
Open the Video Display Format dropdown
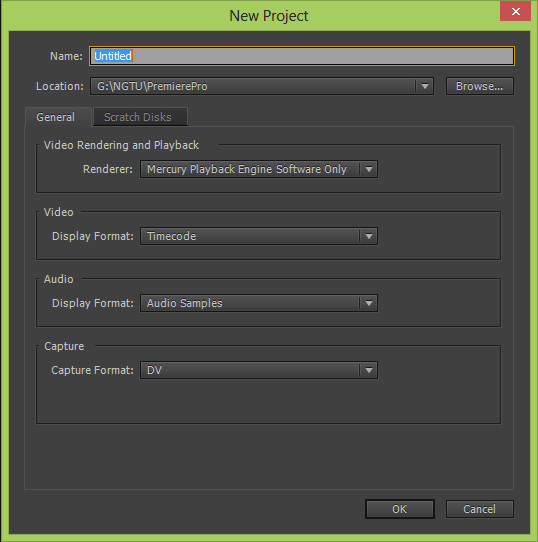point(259,236)
